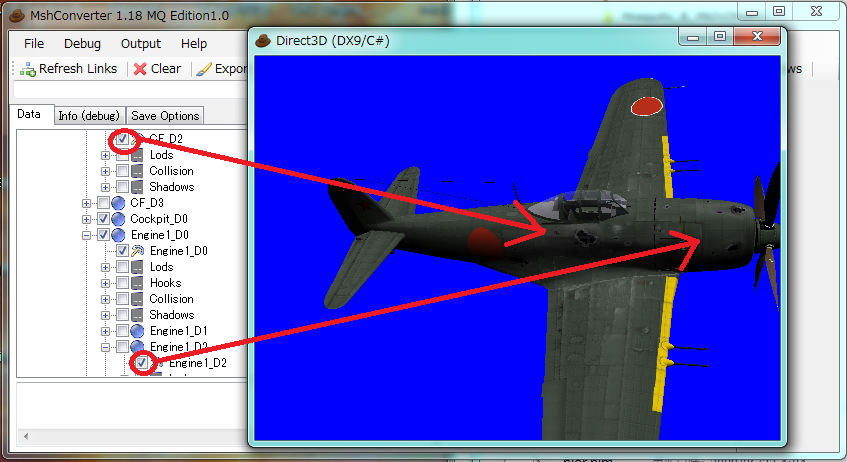This screenshot has width=847, height=462.
Task: Maximize the Direct3D window
Action: [720, 37]
